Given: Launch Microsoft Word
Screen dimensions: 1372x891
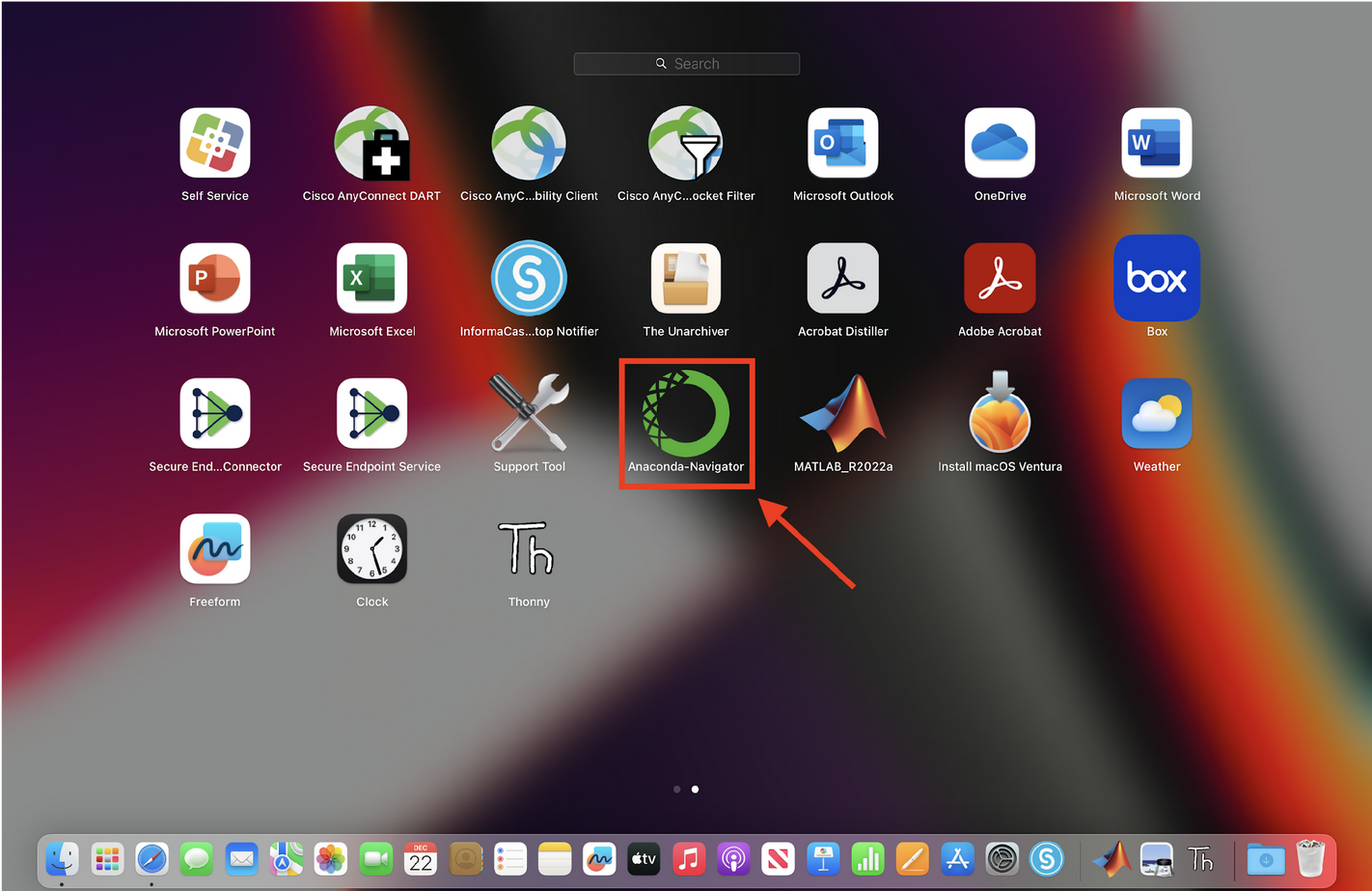Looking at the screenshot, I should pos(1157,143).
